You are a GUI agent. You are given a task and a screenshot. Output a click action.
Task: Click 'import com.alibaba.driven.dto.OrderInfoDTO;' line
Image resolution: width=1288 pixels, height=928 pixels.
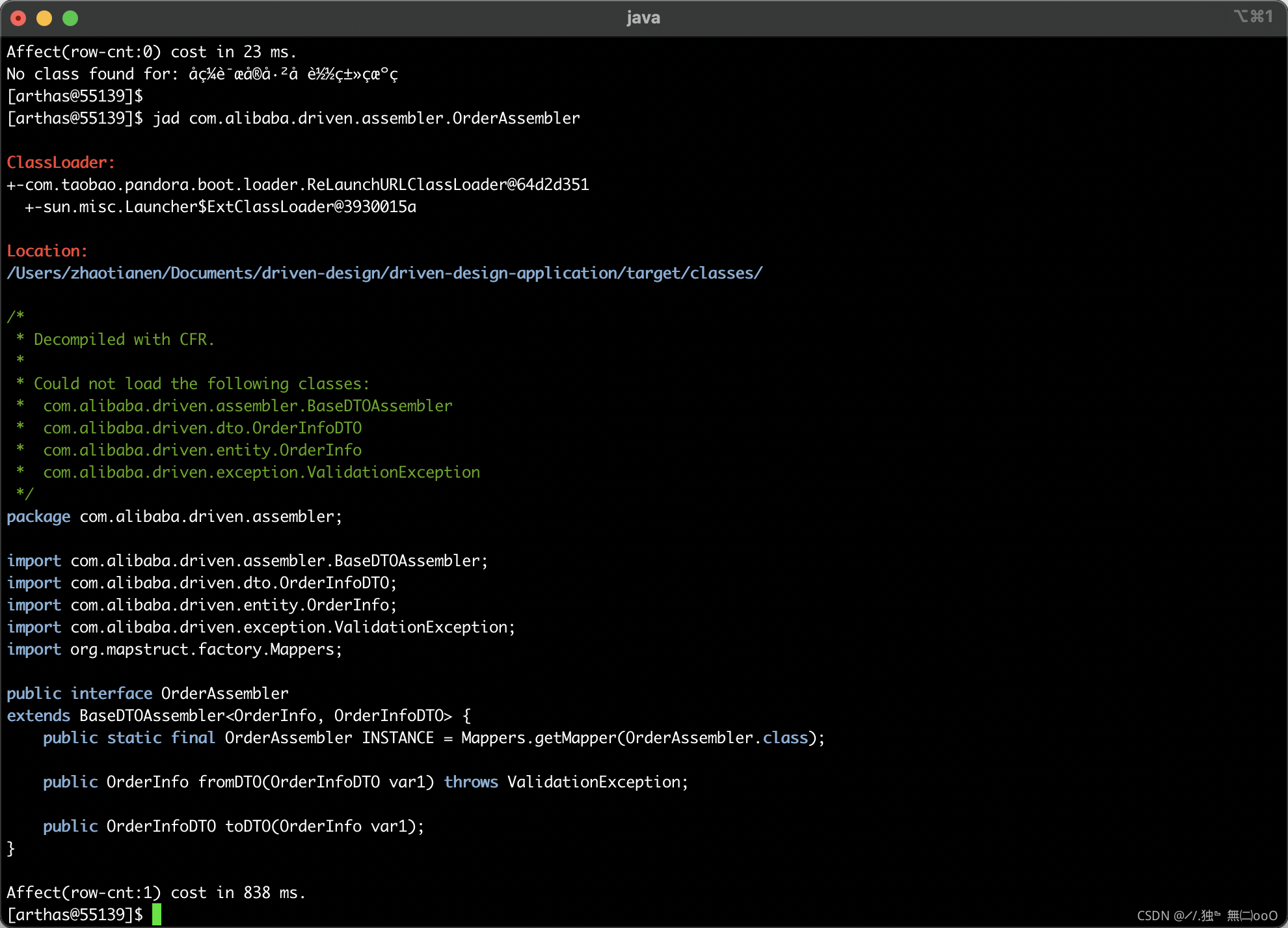click(x=202, y=583)
